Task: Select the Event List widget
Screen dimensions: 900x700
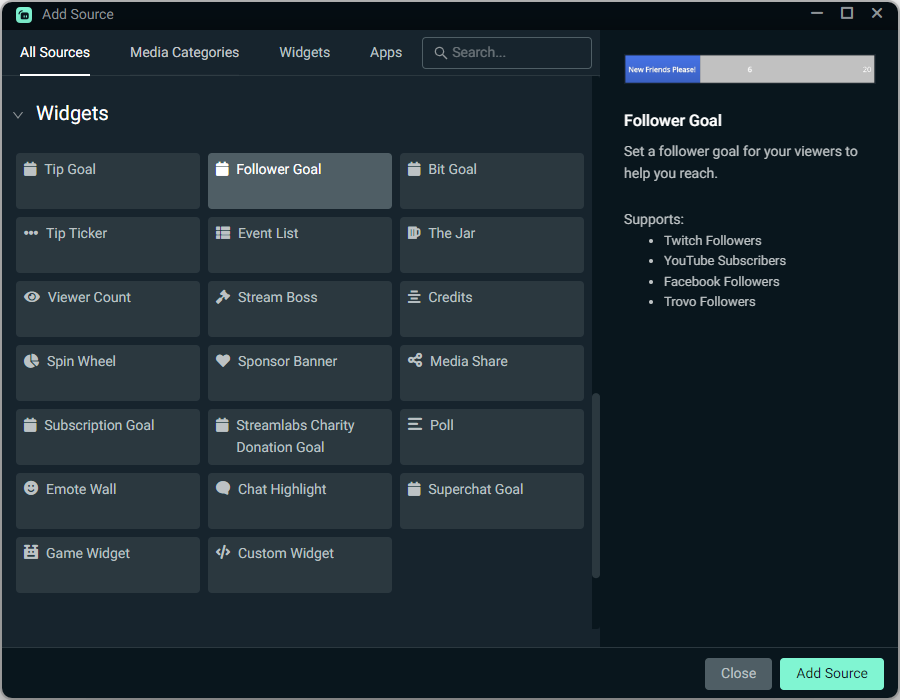Action: 299,245
